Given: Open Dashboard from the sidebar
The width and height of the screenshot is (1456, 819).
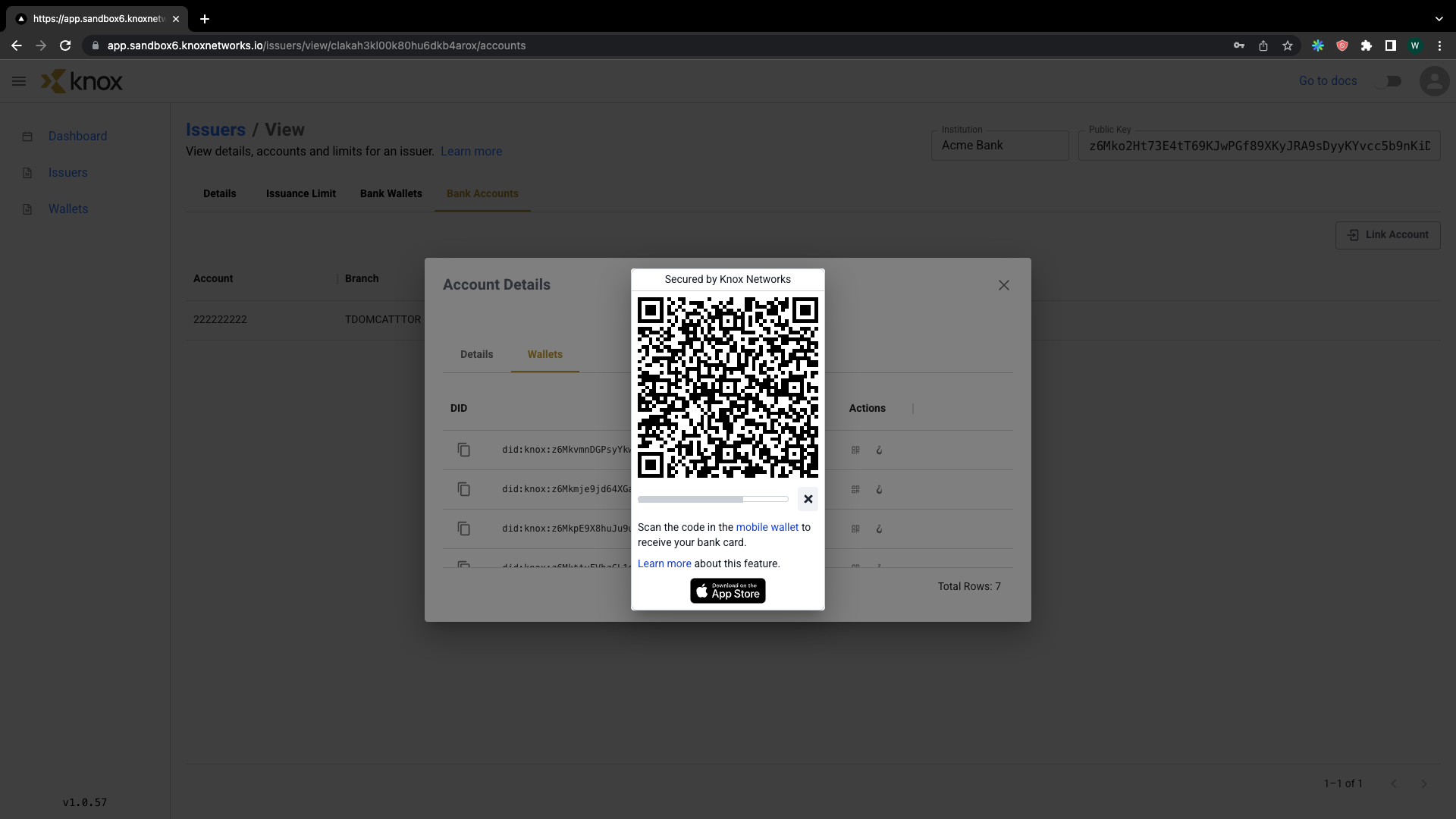Looking at the screenshot, I should [77, 136].
